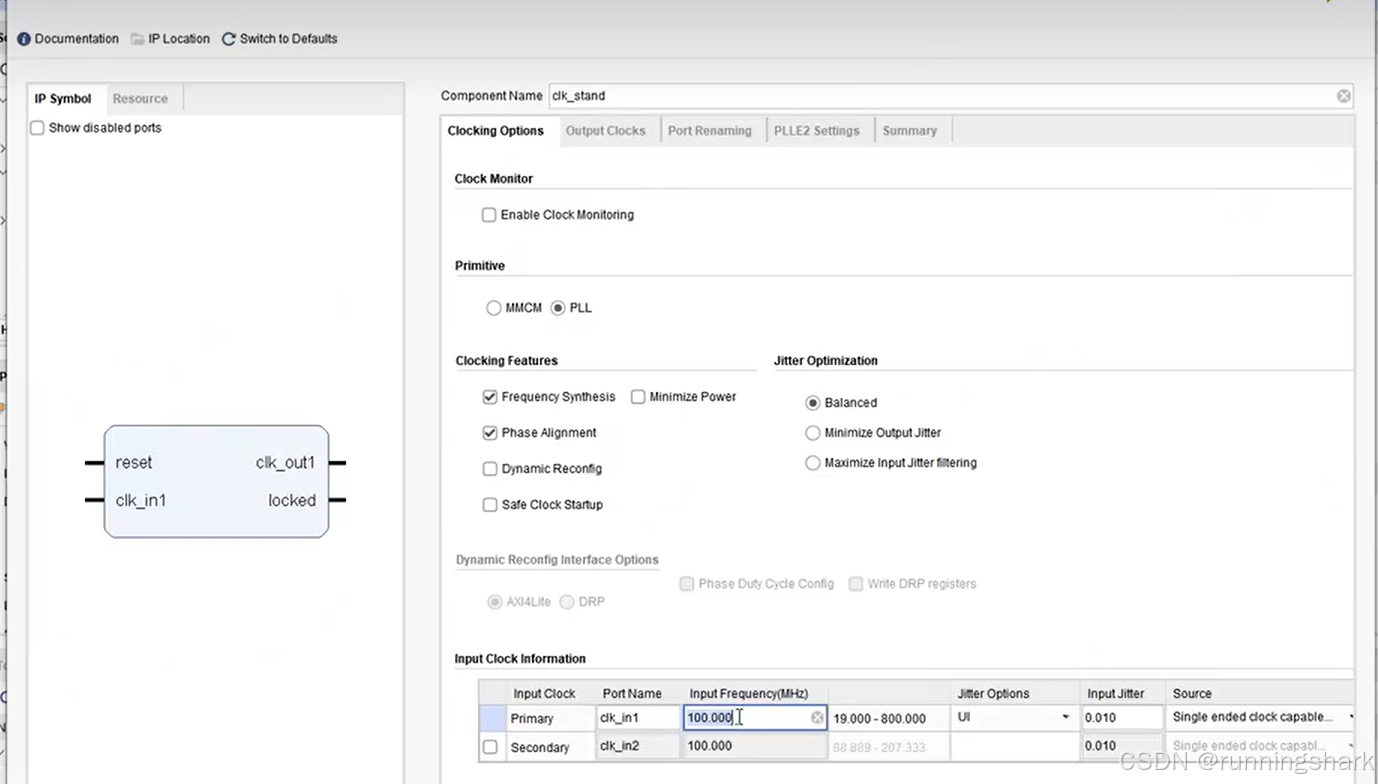Click the clk_out1 port on IP symbol
1378x784 pixels.
(285, 463)
